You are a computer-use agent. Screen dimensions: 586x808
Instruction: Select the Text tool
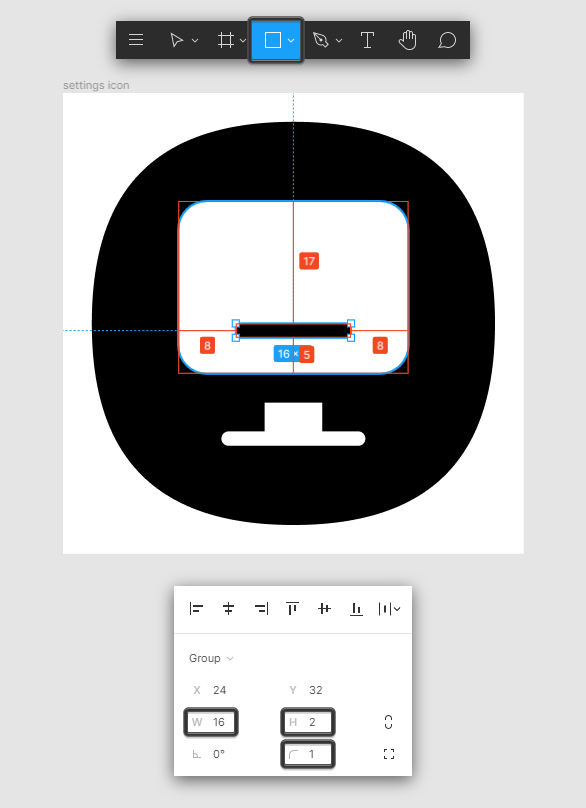click(367, 40)
